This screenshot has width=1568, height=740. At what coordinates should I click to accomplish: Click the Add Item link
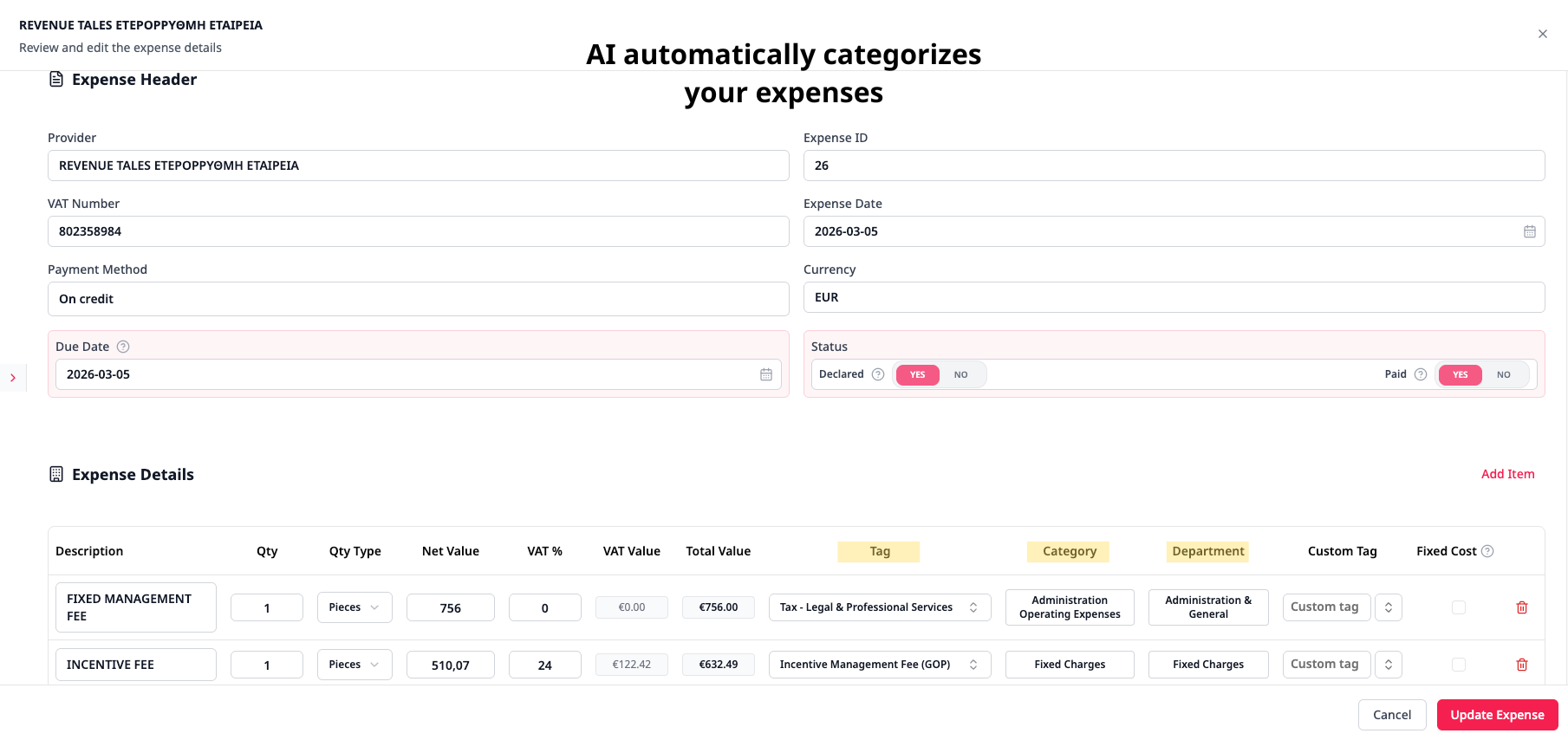pyautogui.click(x=1507, y=474)
